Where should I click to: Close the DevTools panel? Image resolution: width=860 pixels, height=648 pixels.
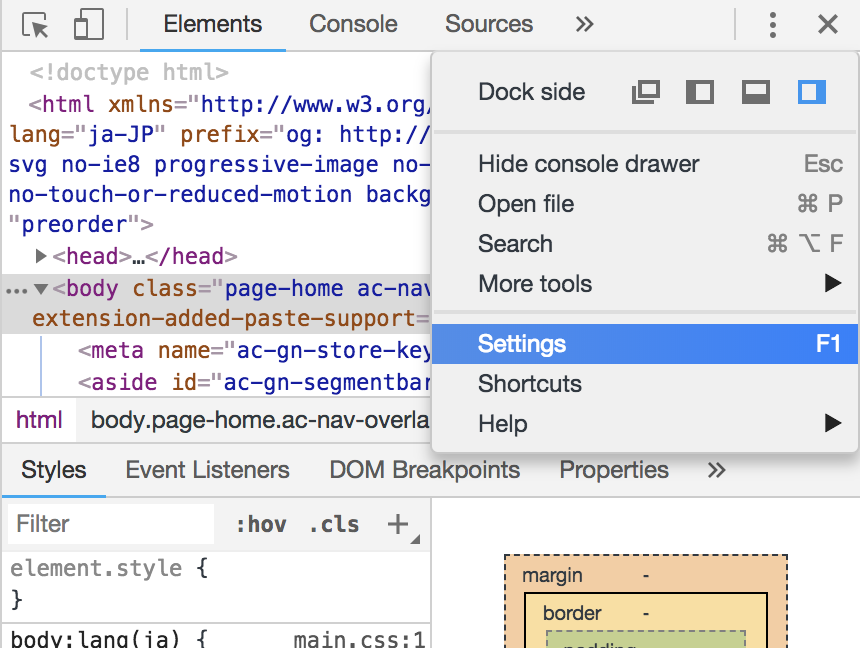click(828, 25)
